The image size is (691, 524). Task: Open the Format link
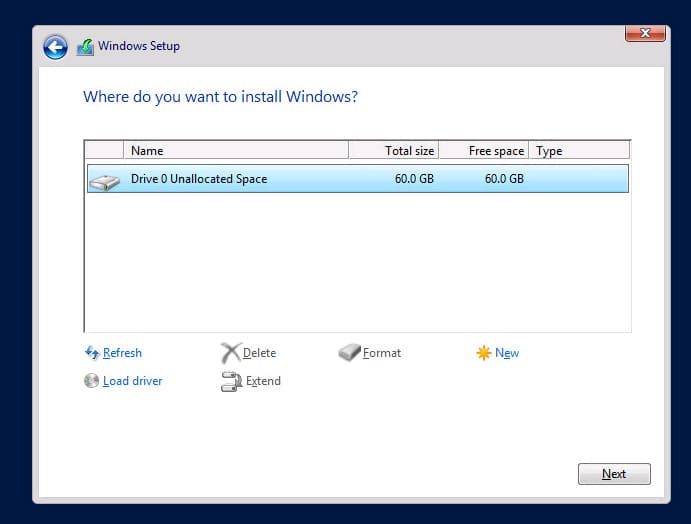pos(381,353)
